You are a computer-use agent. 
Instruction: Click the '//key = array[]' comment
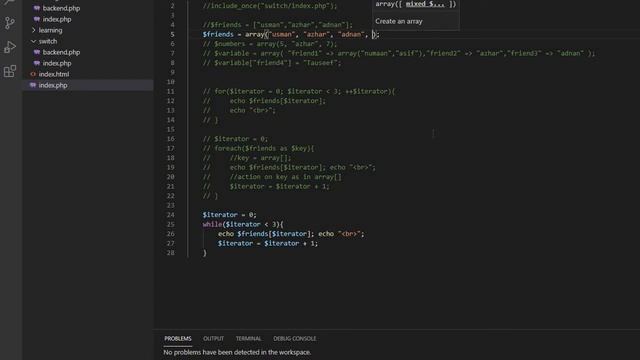260,158
